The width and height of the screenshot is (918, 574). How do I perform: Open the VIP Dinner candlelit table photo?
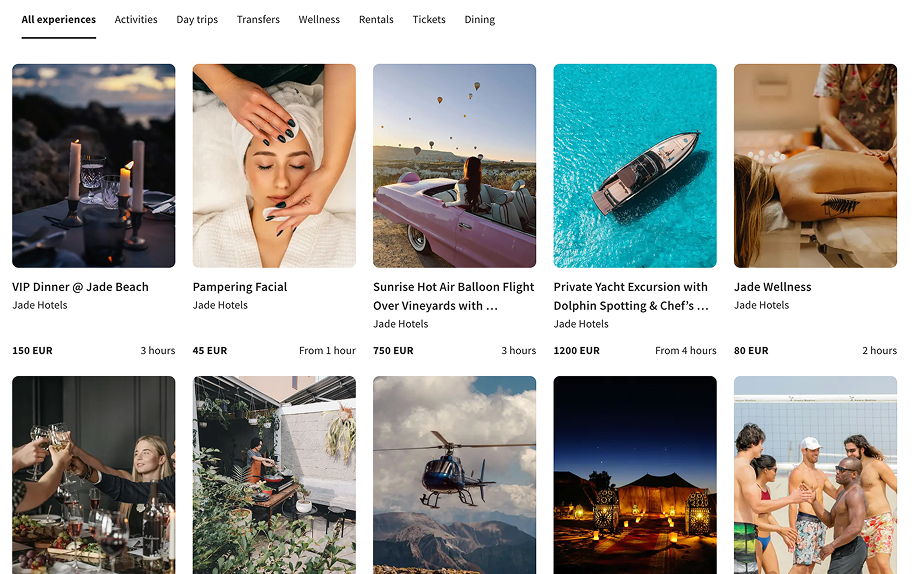[93, 165]
